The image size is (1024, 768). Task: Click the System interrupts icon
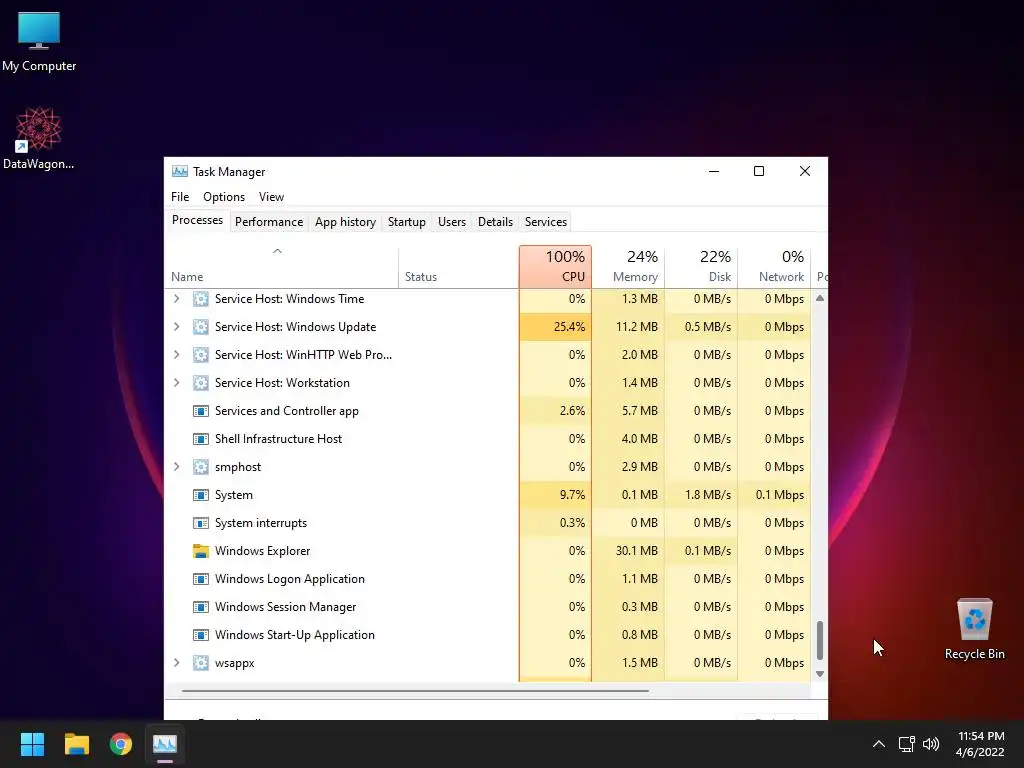[x=200, y=523]
